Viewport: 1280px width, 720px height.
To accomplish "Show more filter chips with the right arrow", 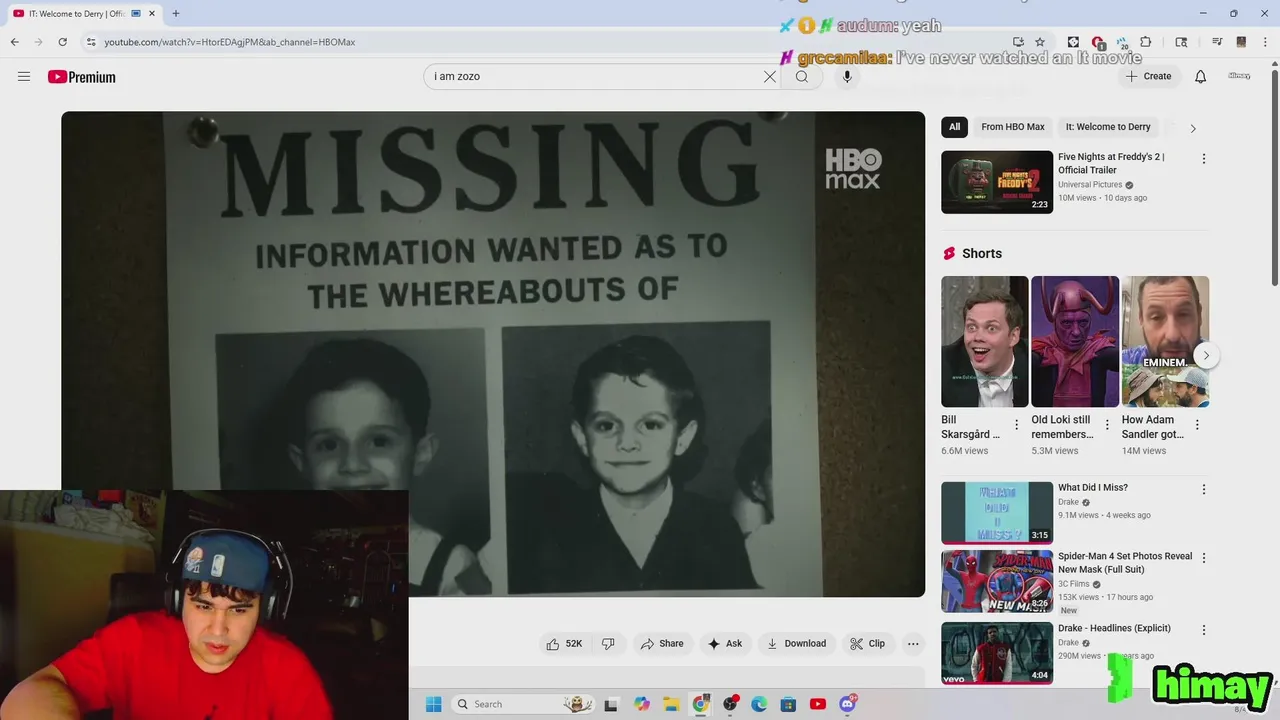I will click(1192, 128).
